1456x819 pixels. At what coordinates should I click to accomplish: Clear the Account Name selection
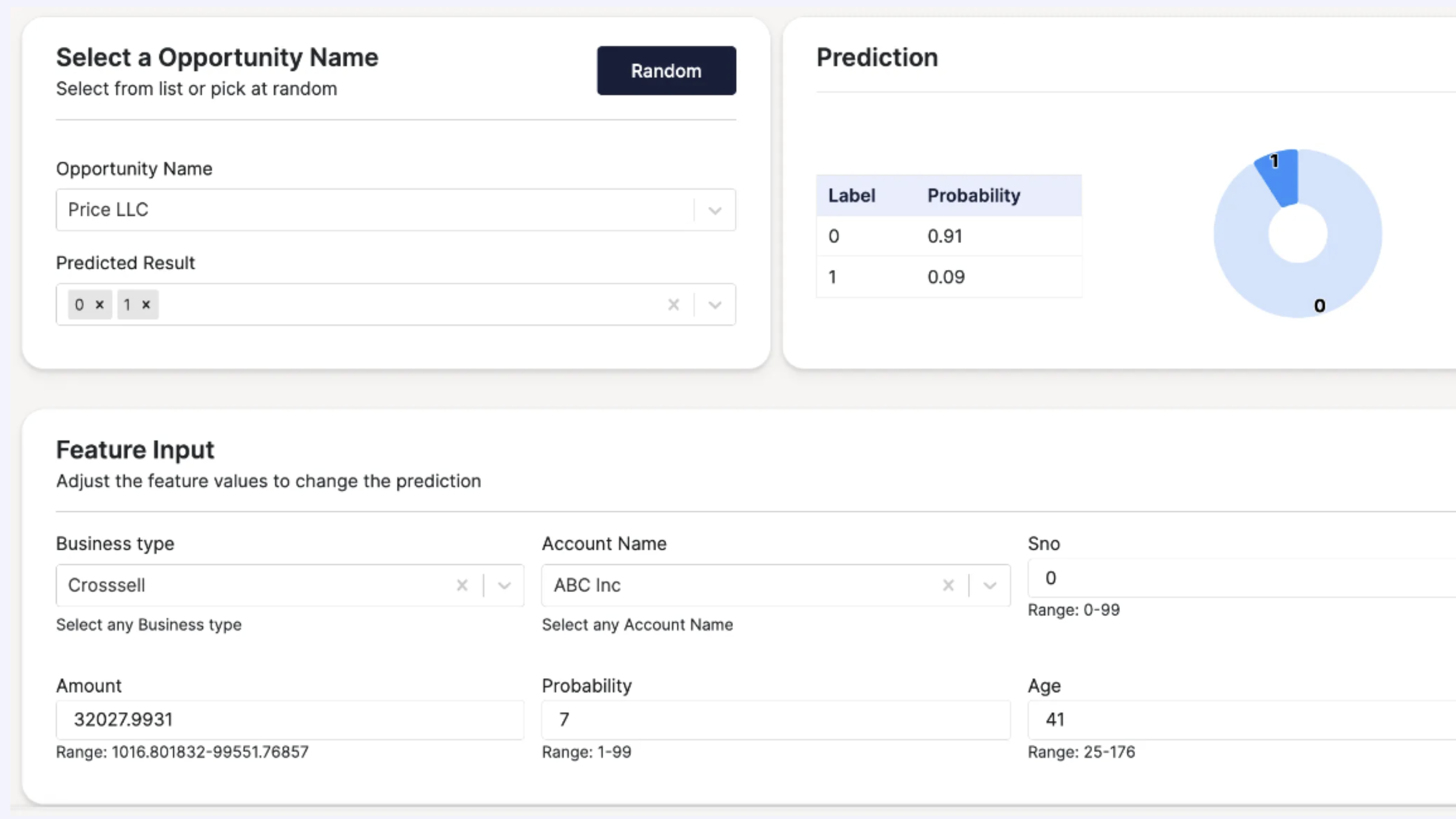[948, 585]
